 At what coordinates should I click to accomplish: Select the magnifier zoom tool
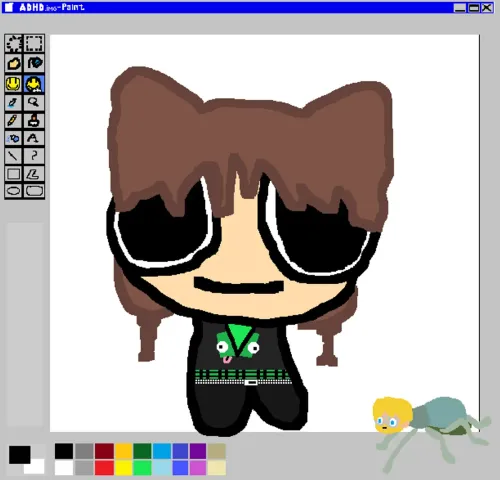point(34,102)
